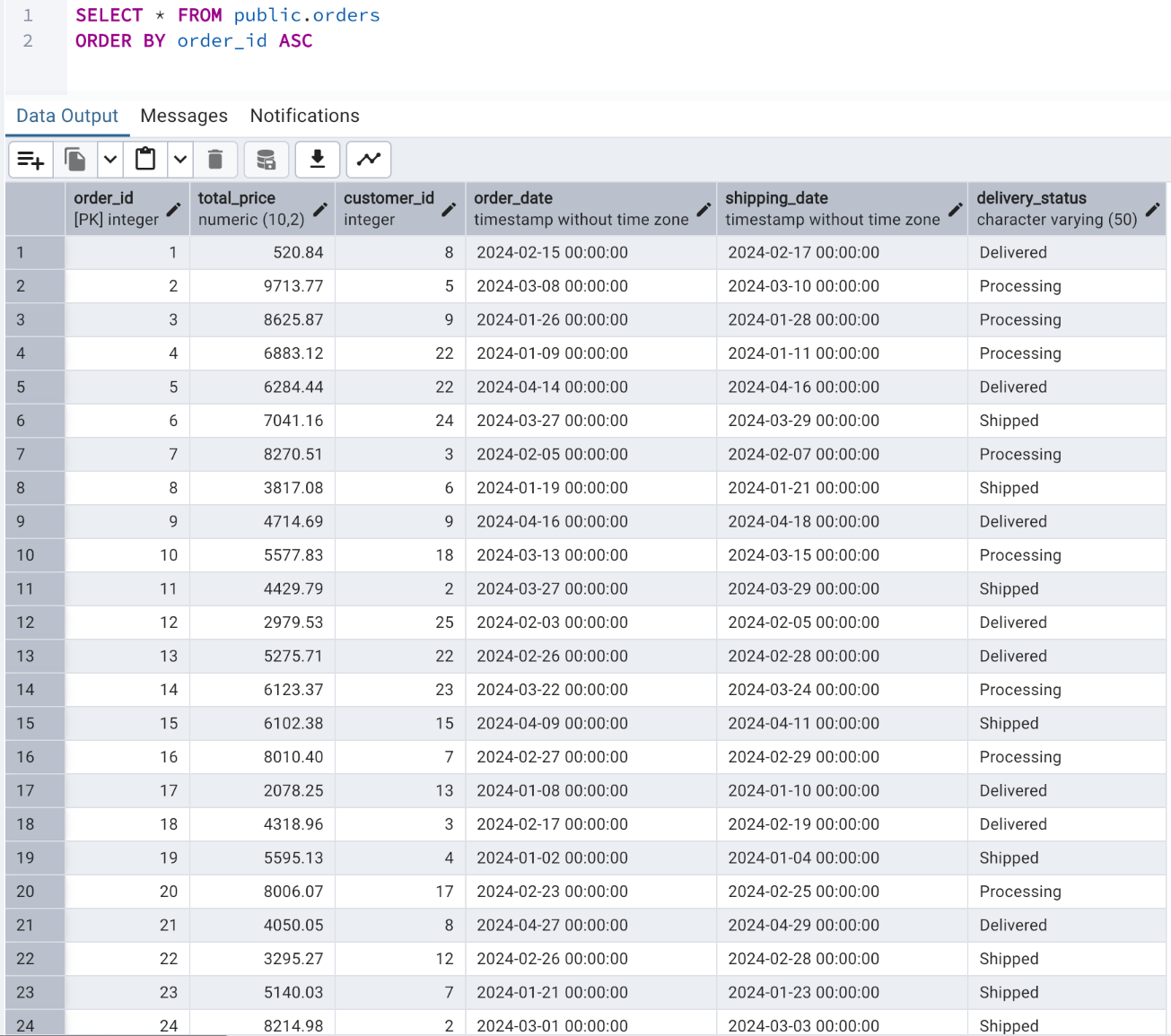
Task: Click the Copy icon in toolbar
Action: tap(75, 160)
